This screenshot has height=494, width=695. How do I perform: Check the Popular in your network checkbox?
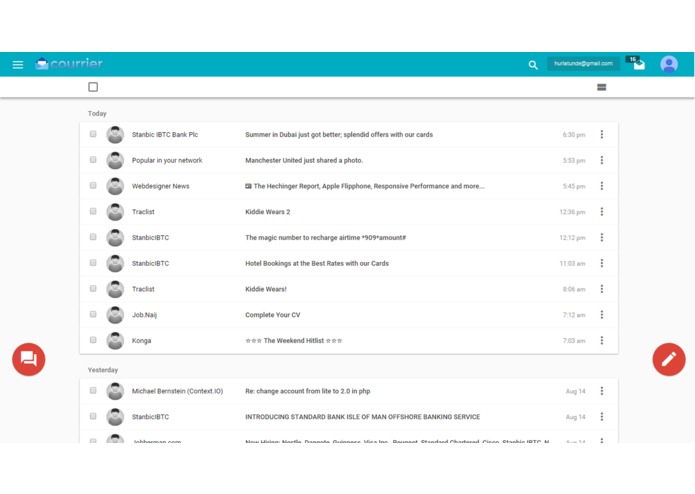(93, 159)
